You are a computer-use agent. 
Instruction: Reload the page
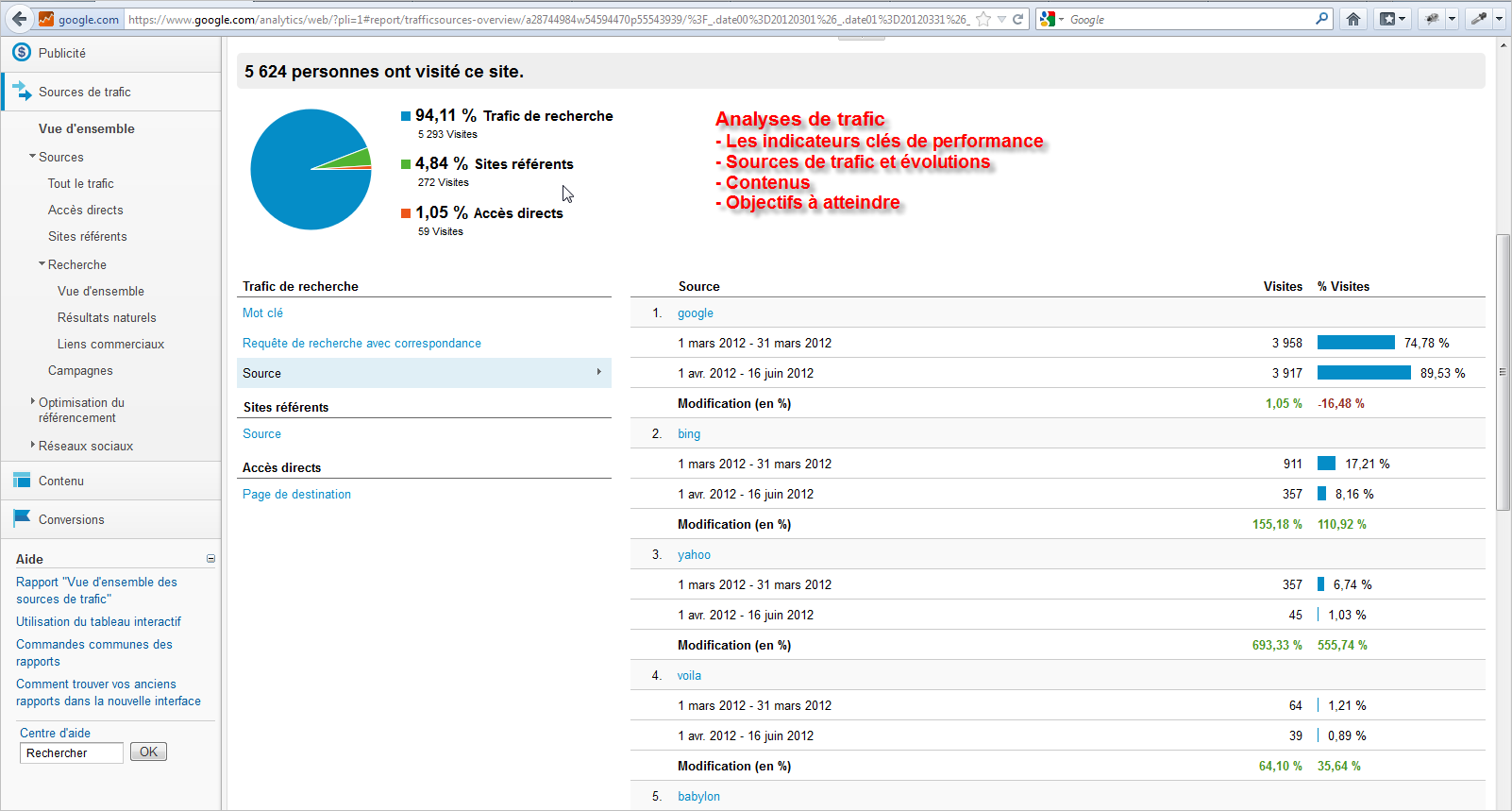point(1018,19)
